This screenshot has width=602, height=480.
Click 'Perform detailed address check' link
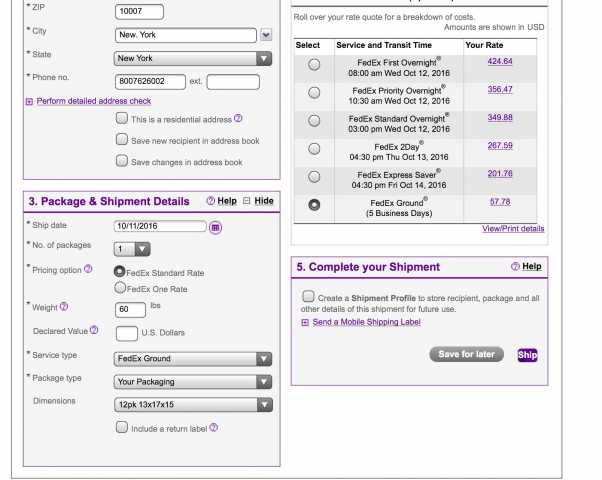click(x=94, y=101)
